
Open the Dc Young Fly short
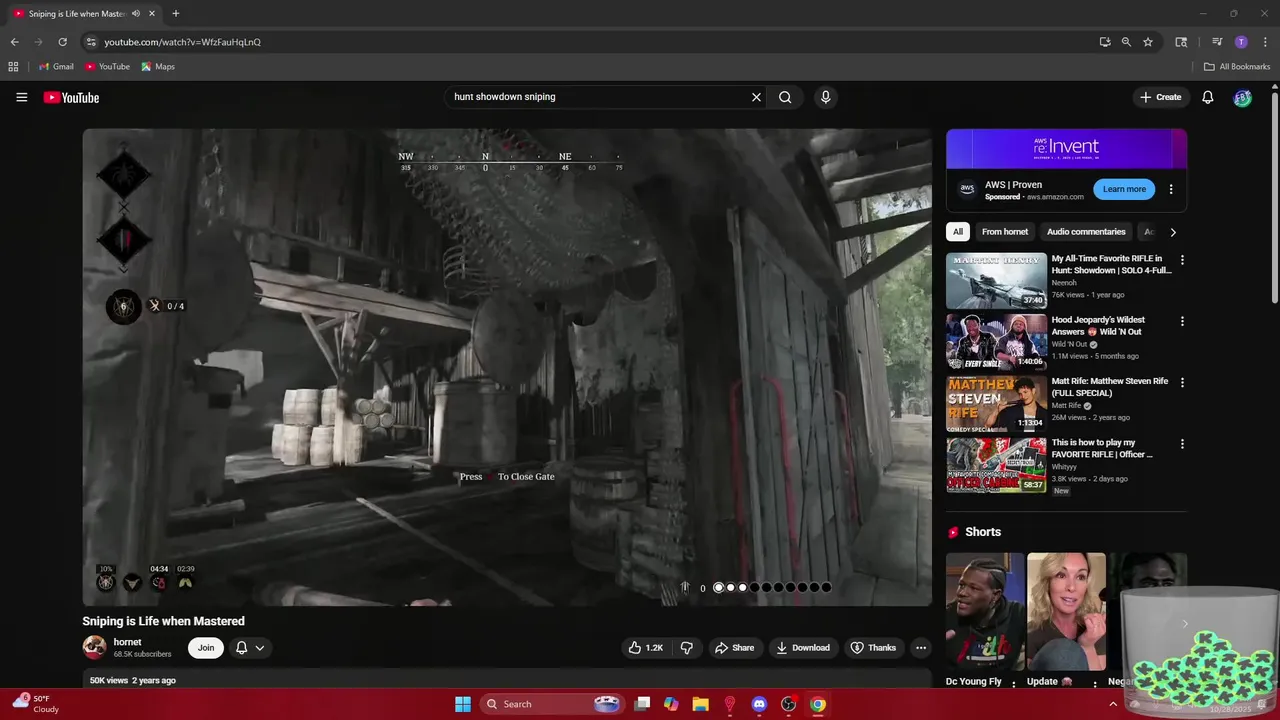(x=985, y=611)
